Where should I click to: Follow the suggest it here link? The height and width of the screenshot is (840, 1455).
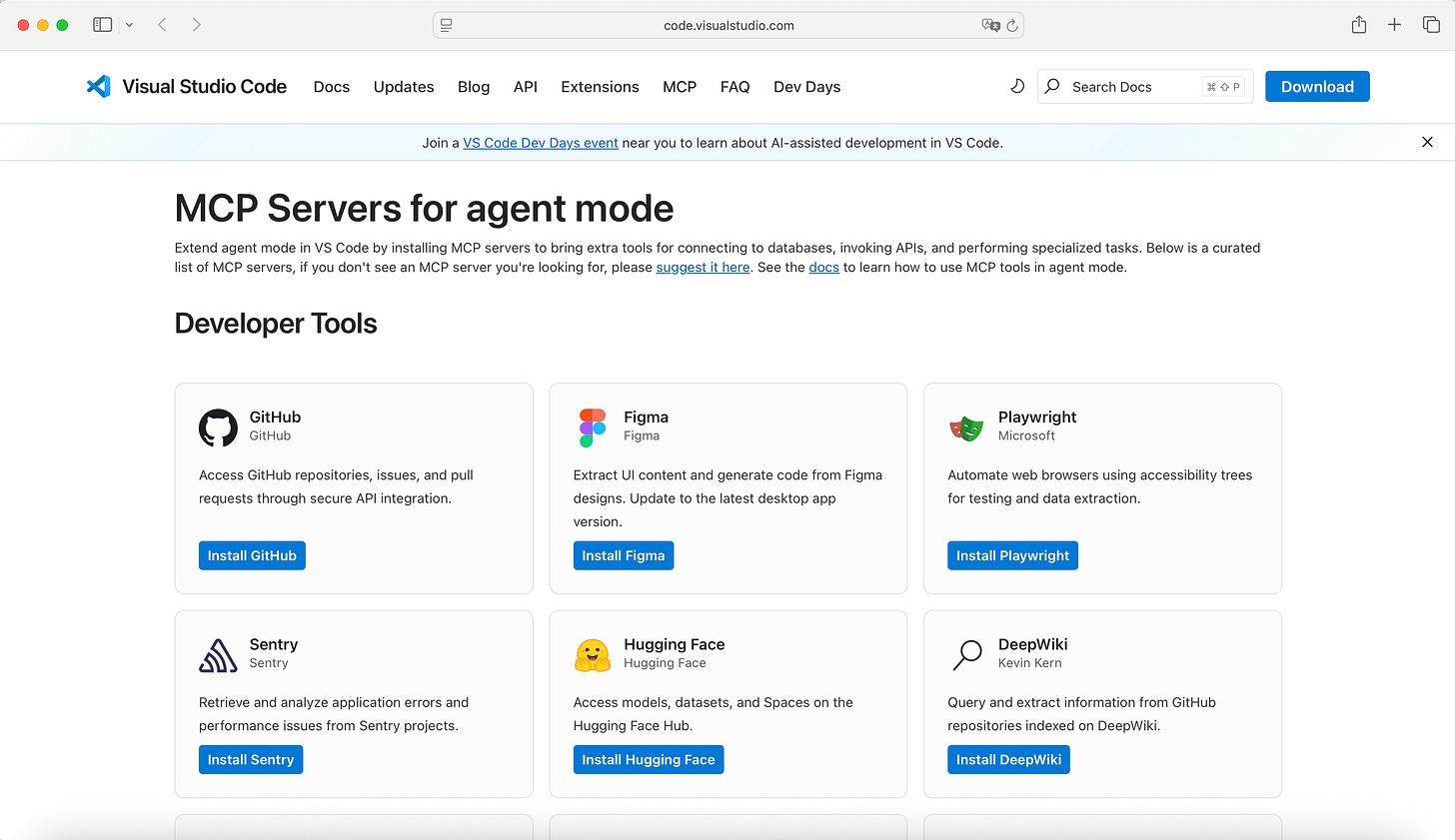coord(703,268)
